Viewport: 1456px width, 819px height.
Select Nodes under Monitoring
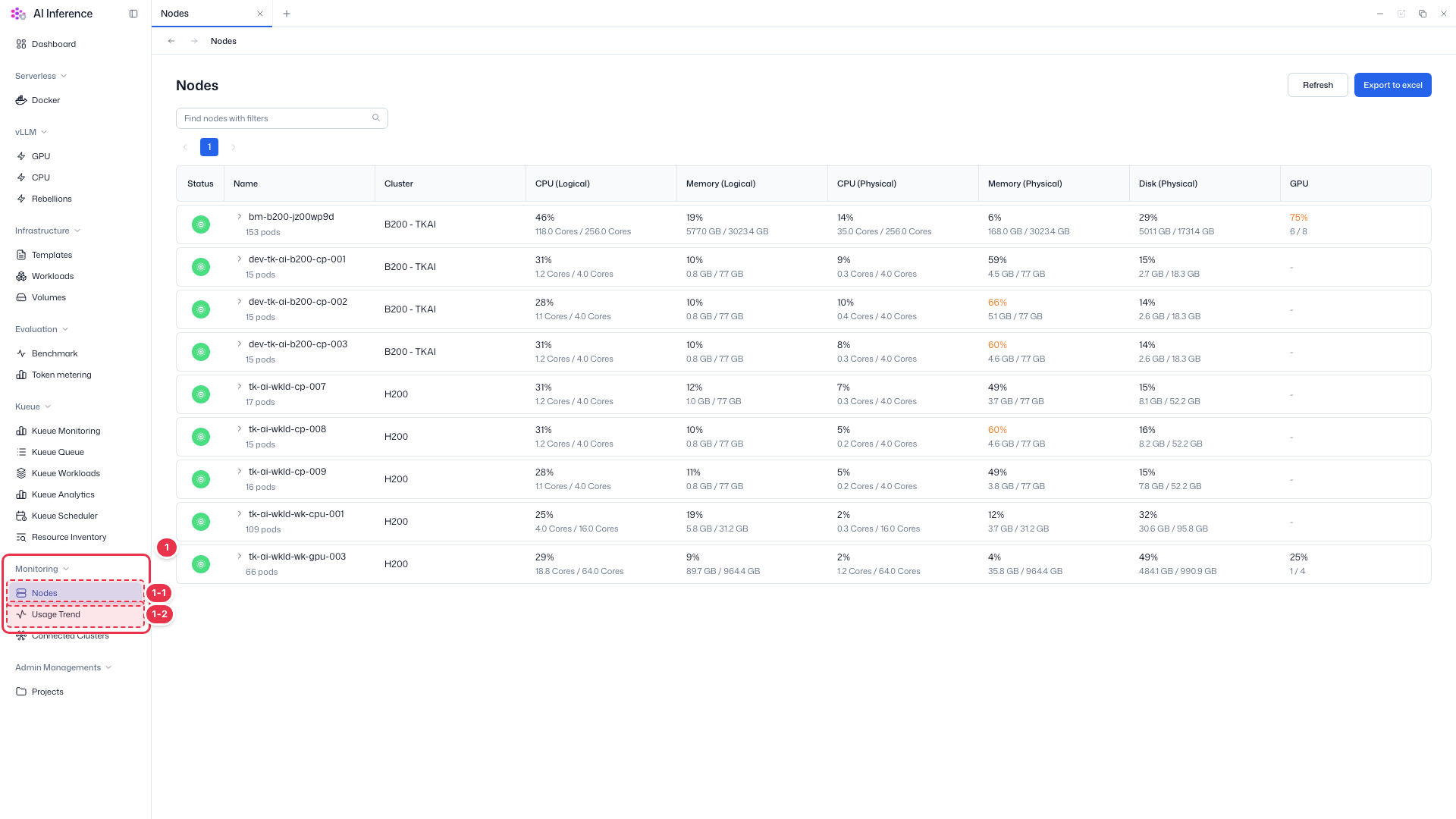(76, 593)
